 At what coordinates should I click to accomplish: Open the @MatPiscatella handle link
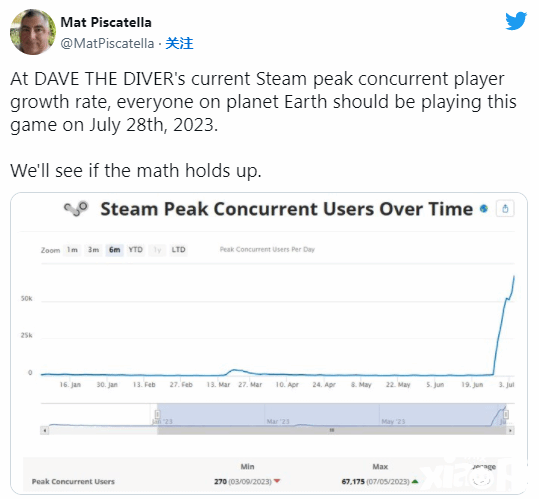tap(107, 44)
